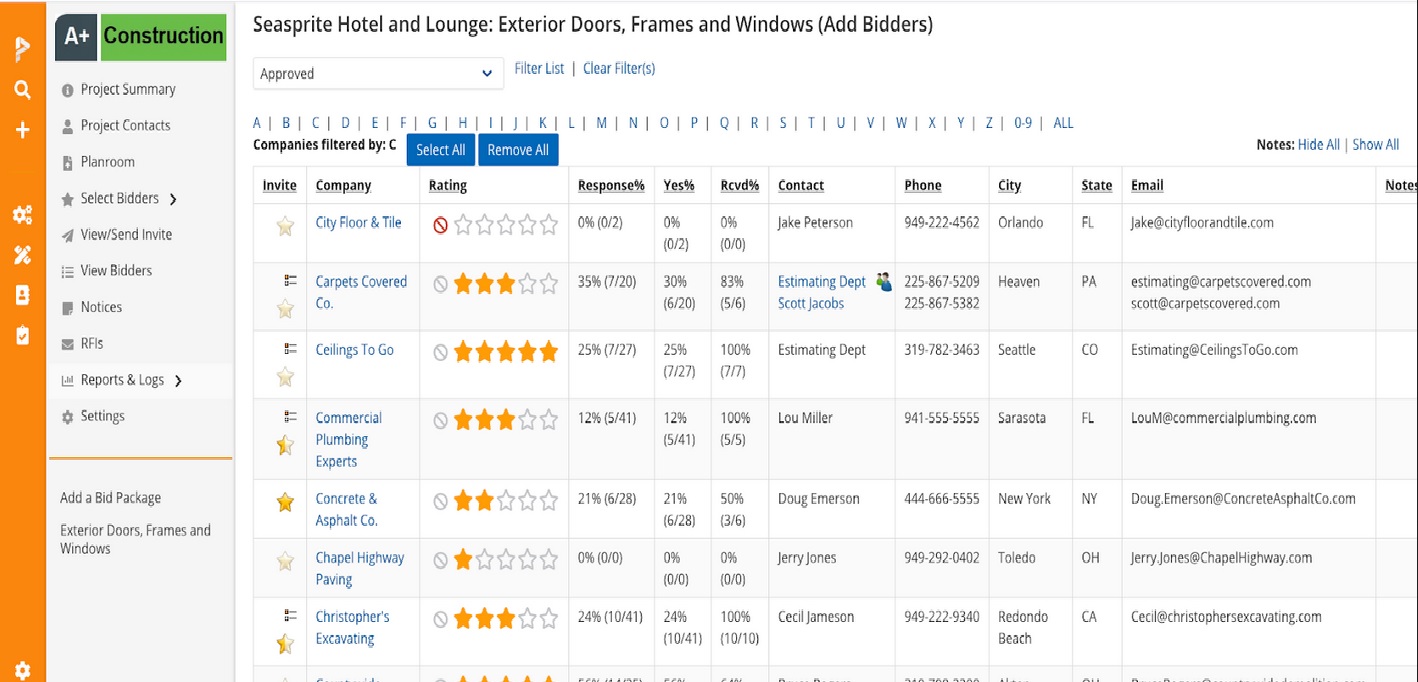Click the clipboard checkmark icon in the orange sidebar

coord(22,335)
